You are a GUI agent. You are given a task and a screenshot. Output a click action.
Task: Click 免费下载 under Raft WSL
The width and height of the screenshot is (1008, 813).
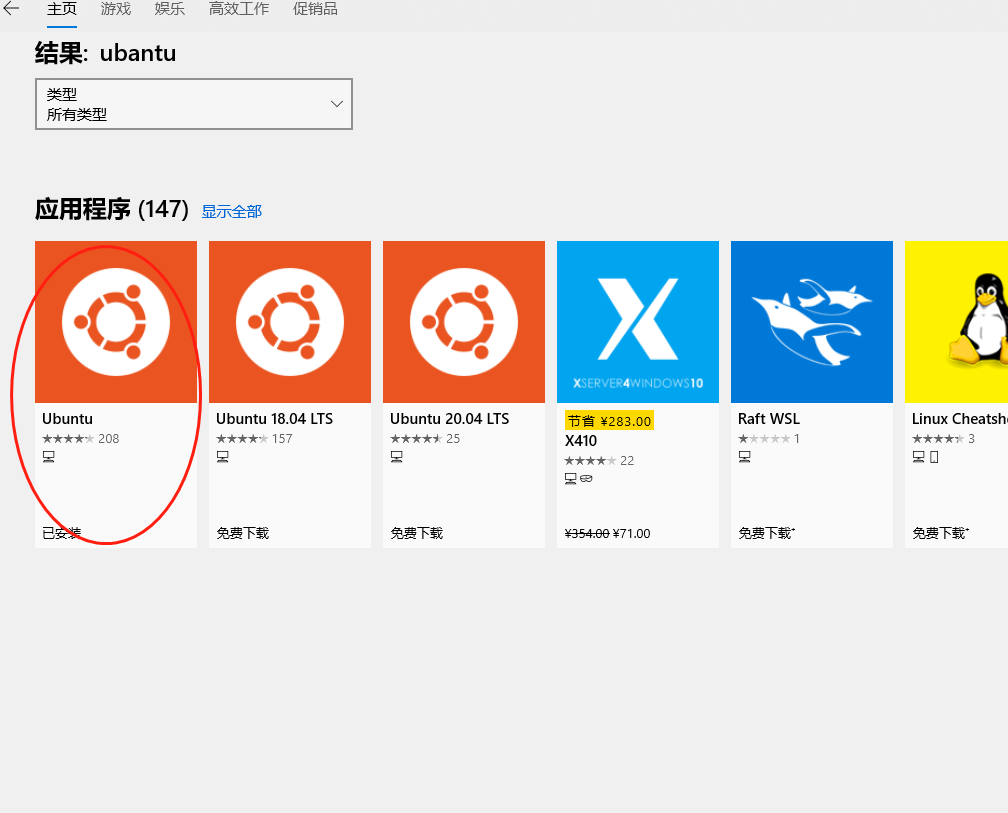click(x=766, y=533)
